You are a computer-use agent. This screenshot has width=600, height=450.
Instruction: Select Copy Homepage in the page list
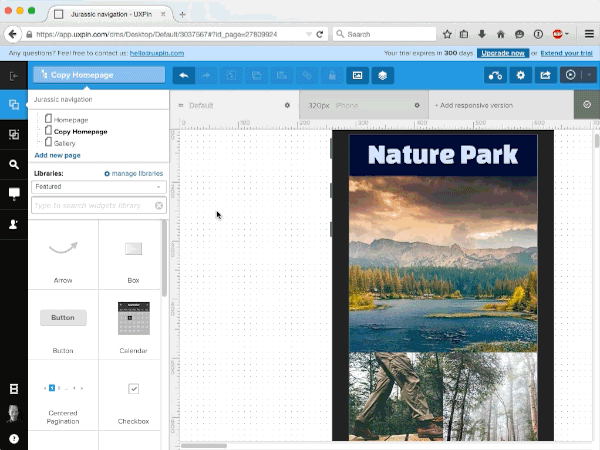[x=80, y=132]
